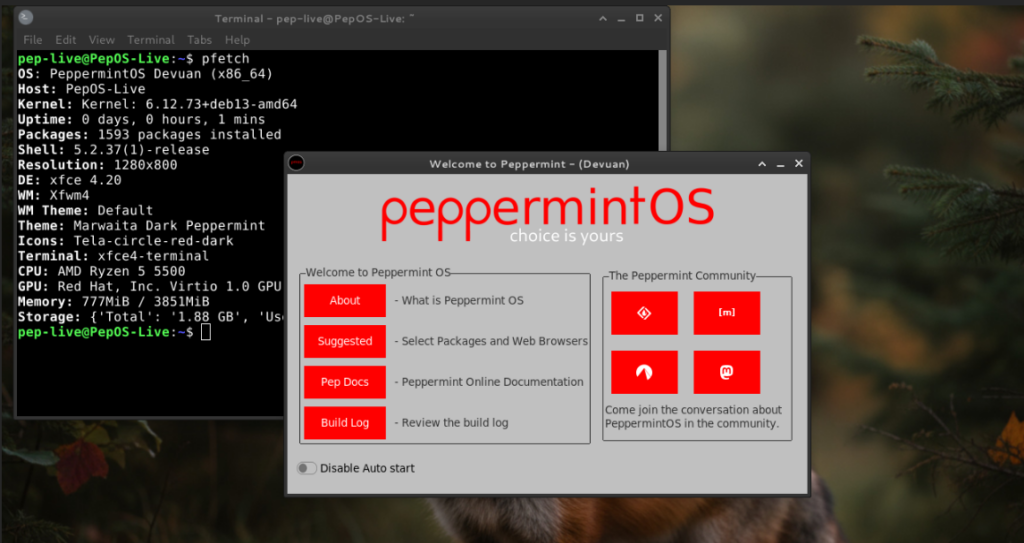Expand the View menu in Terminal
The image size is (1024, 543).
[x=101, y=40]
